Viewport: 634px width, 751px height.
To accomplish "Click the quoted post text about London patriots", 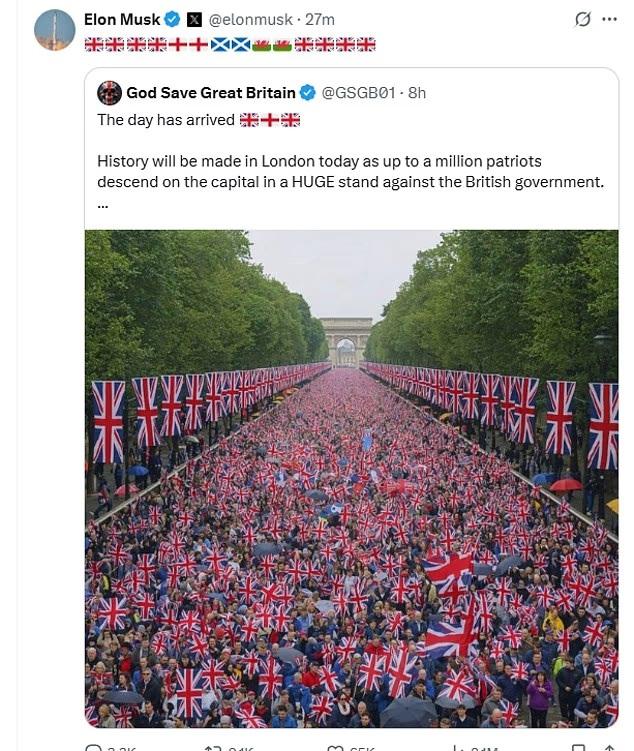I will click(351, 171).
